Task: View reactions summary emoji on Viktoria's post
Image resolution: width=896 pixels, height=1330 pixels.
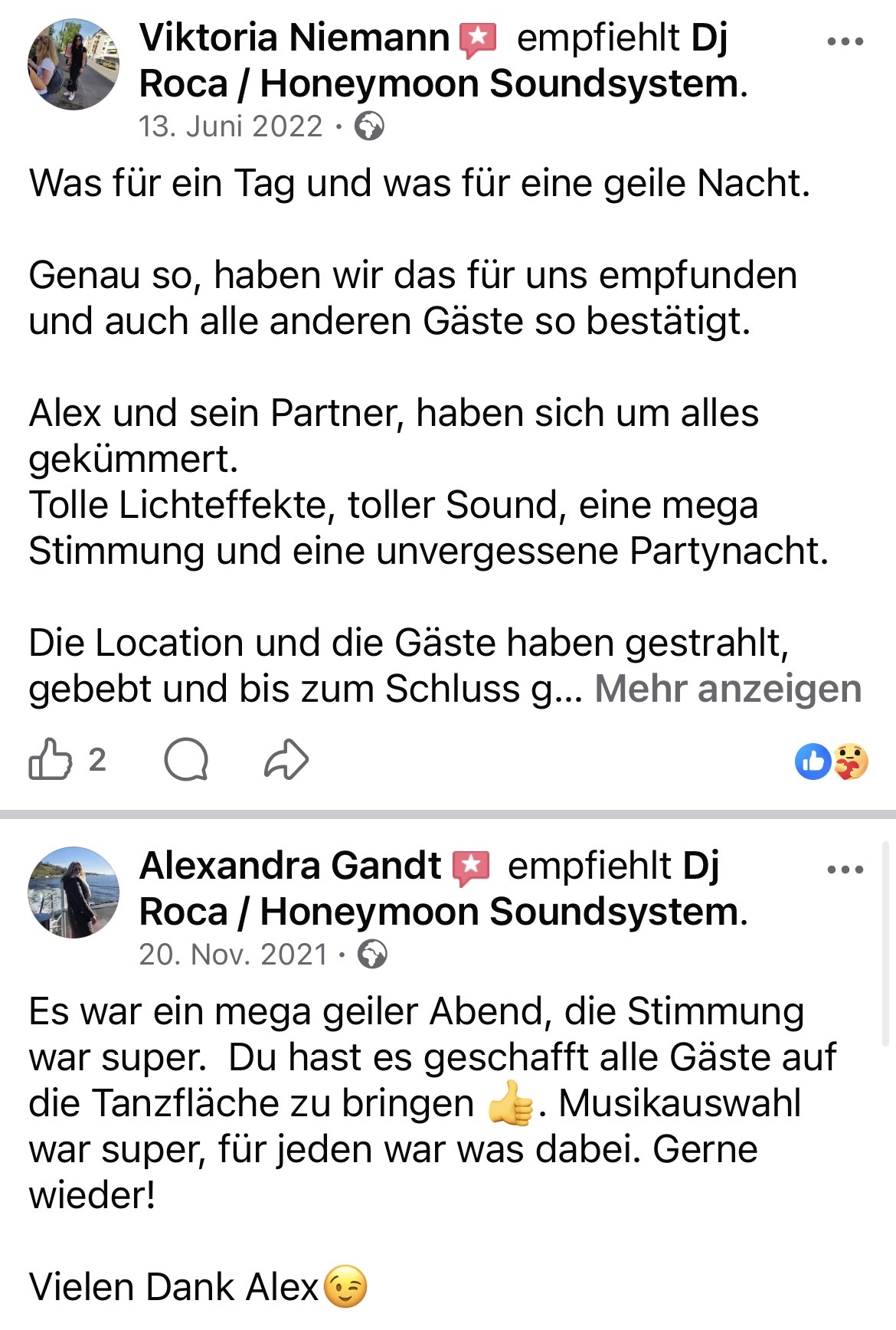Action: point(832,762)
